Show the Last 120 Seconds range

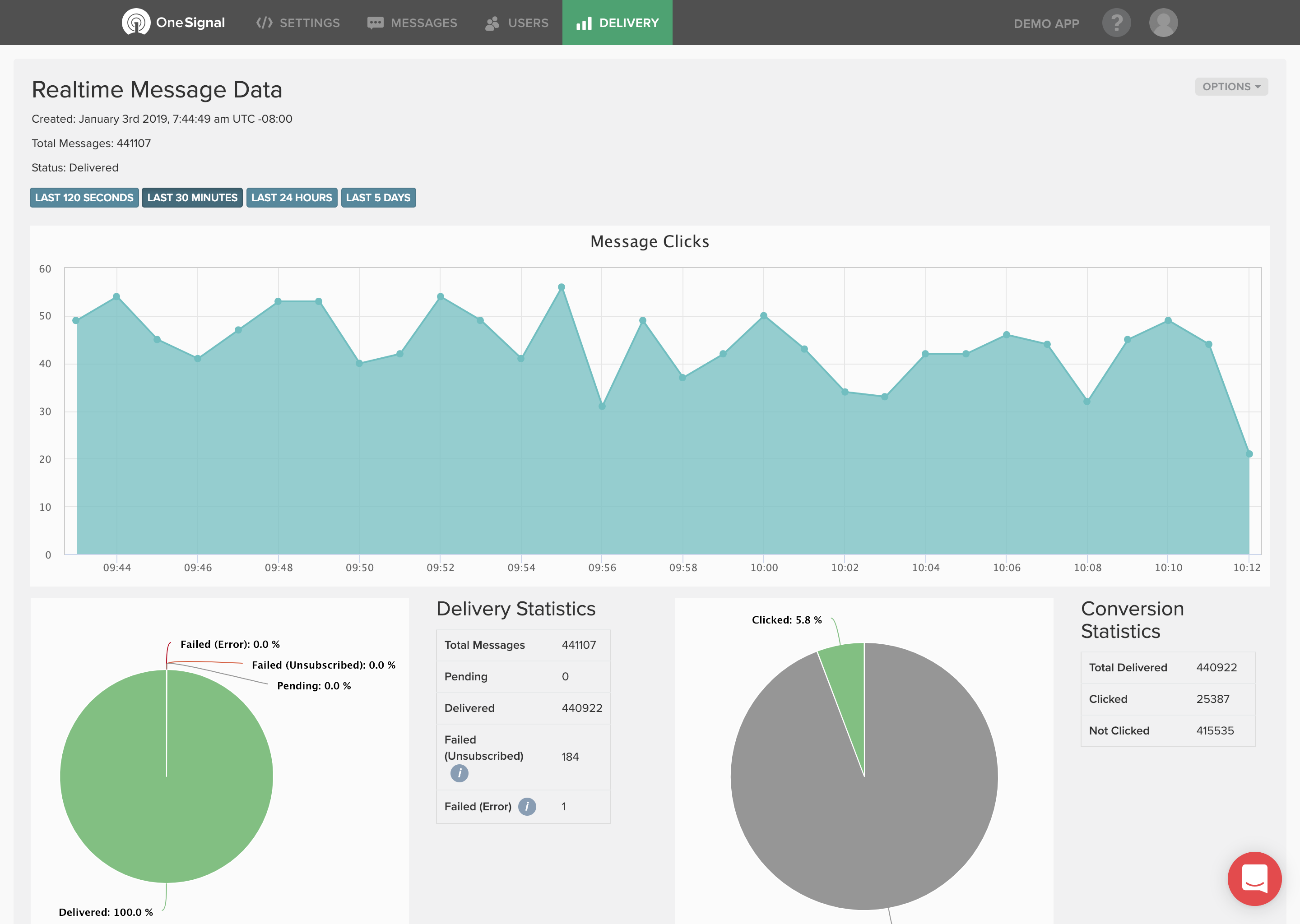click(84, 198)
